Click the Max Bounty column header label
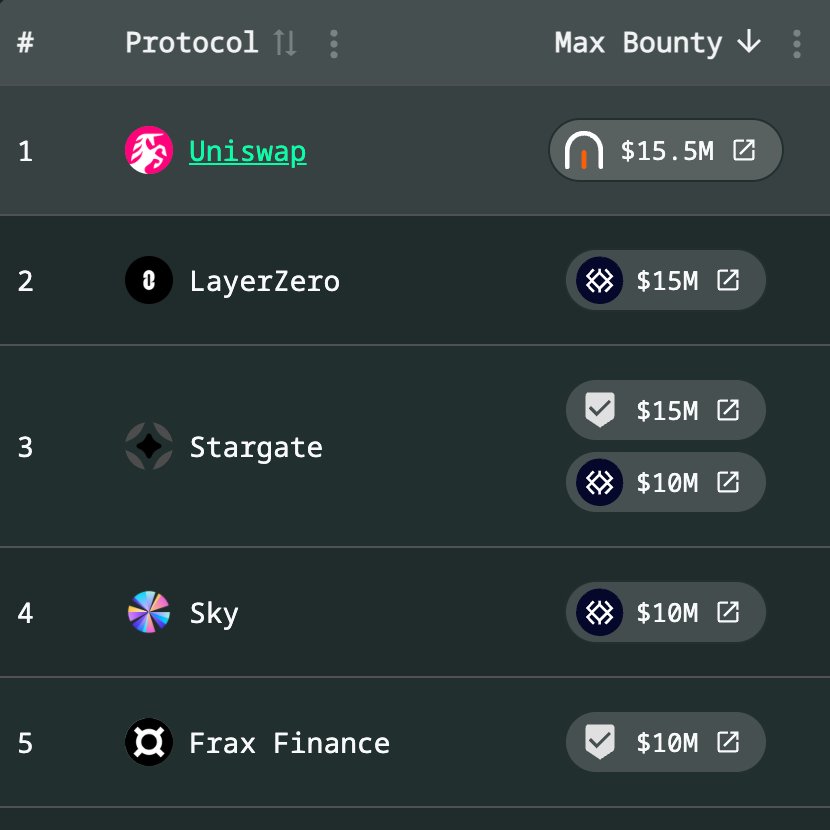The width and height of the screenshot is (830, 830). (638, 43)
